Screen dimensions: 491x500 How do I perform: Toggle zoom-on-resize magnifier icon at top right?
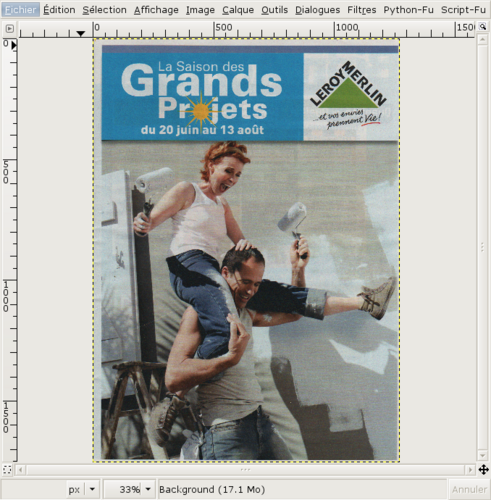482,27
